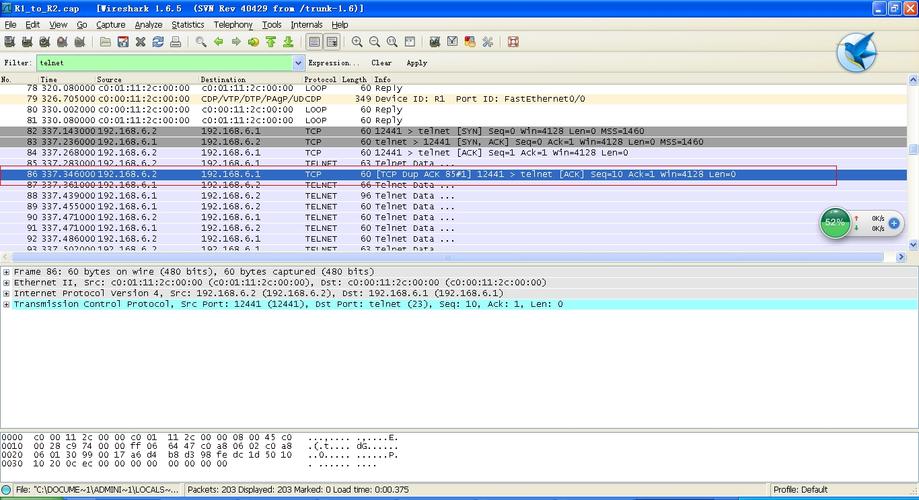The width and height of the screenshot is (919, 500).
Task: Edit display filters from the toolbar
Action: click(452, 42)
